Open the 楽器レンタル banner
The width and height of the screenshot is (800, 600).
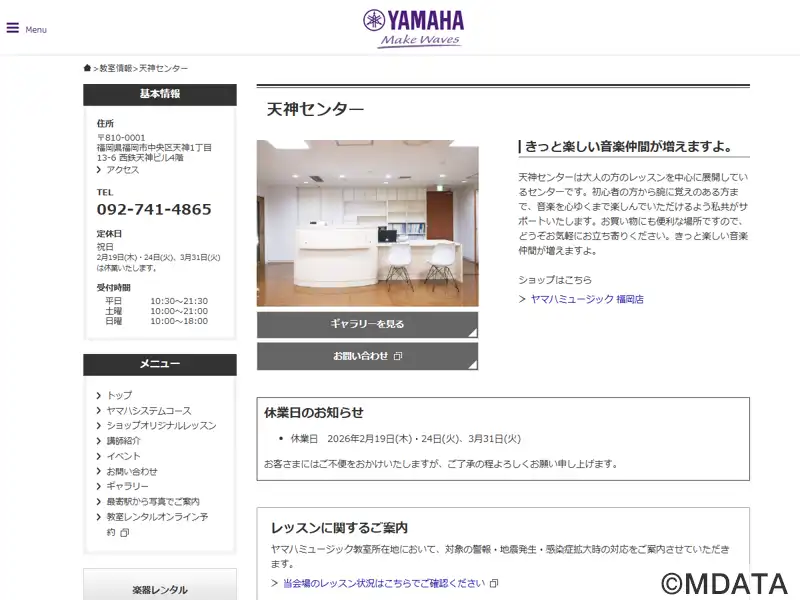[160, 585]
